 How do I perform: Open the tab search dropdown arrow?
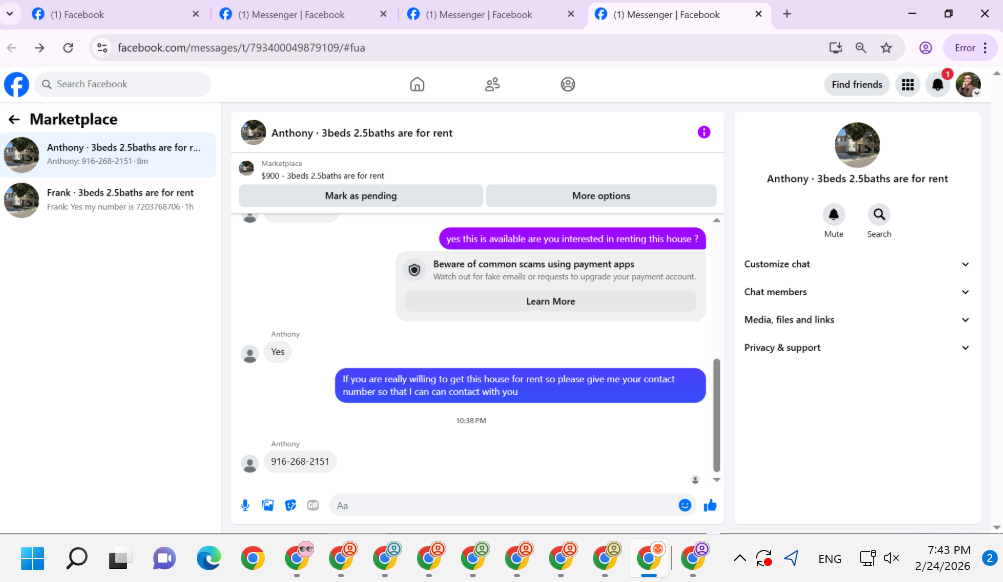10,13
